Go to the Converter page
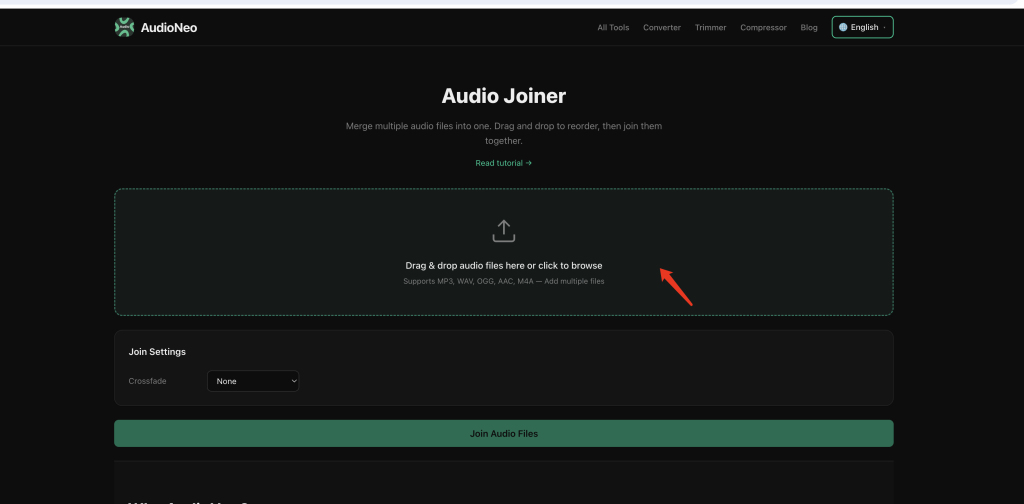1024x504 pixels. 662,27
